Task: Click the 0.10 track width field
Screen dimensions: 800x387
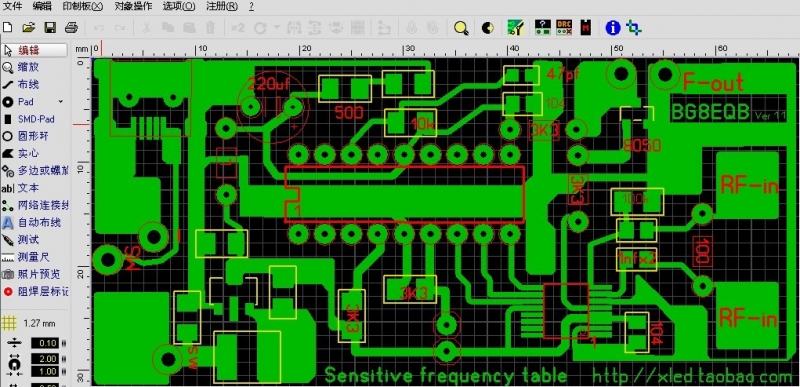Action: 44,343
